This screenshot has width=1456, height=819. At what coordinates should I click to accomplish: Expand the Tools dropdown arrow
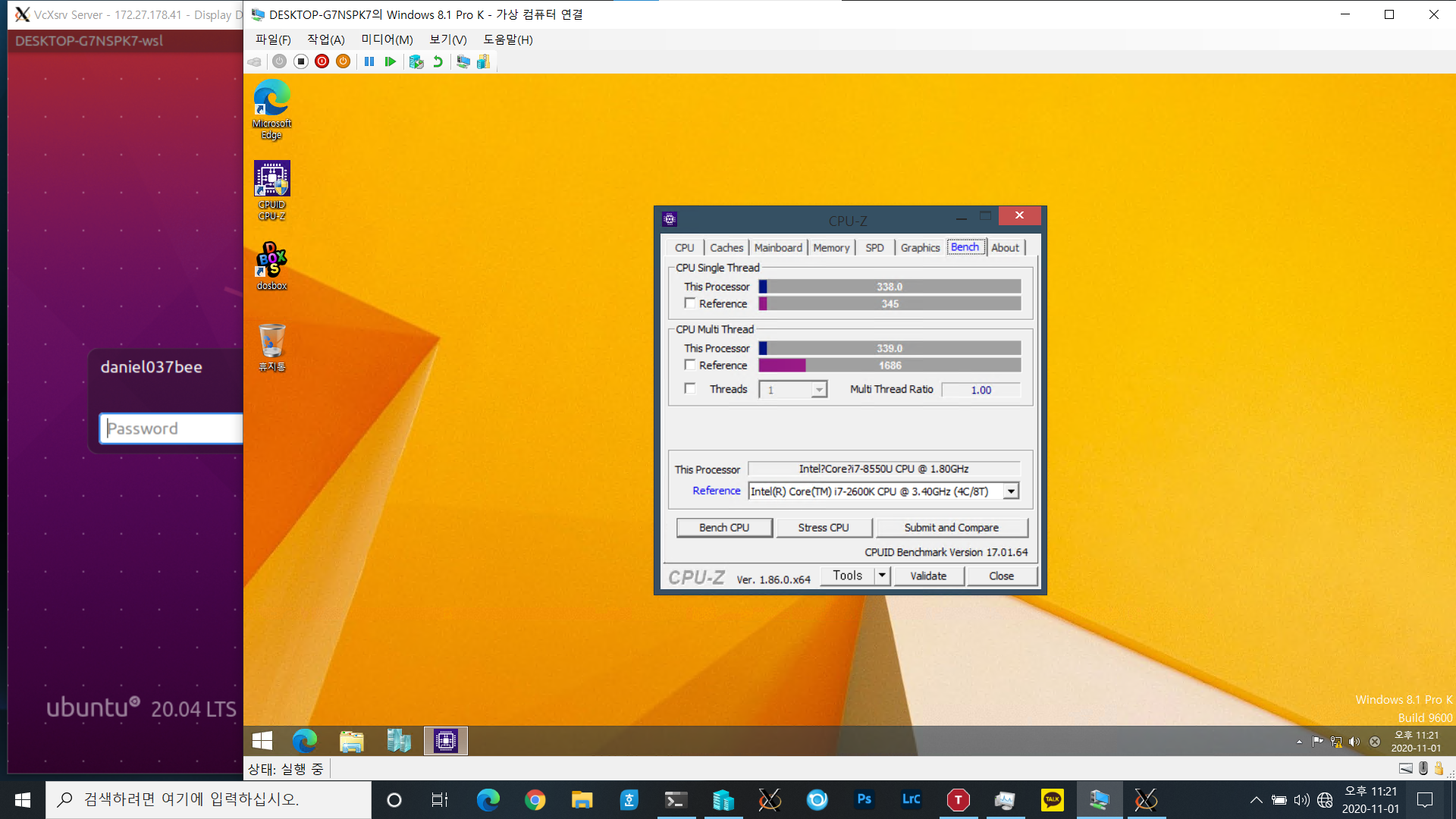tap(882, 576)
